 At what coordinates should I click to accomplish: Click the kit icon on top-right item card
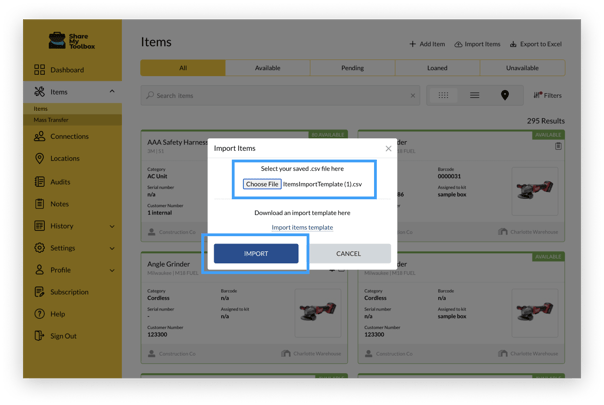point(558,146)
